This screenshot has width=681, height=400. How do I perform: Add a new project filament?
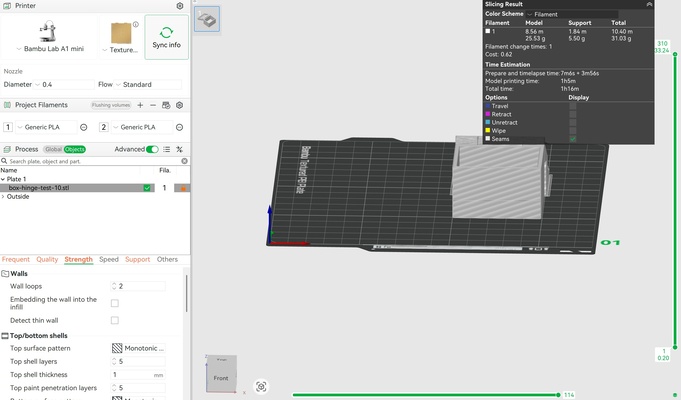tap(139, 105)
